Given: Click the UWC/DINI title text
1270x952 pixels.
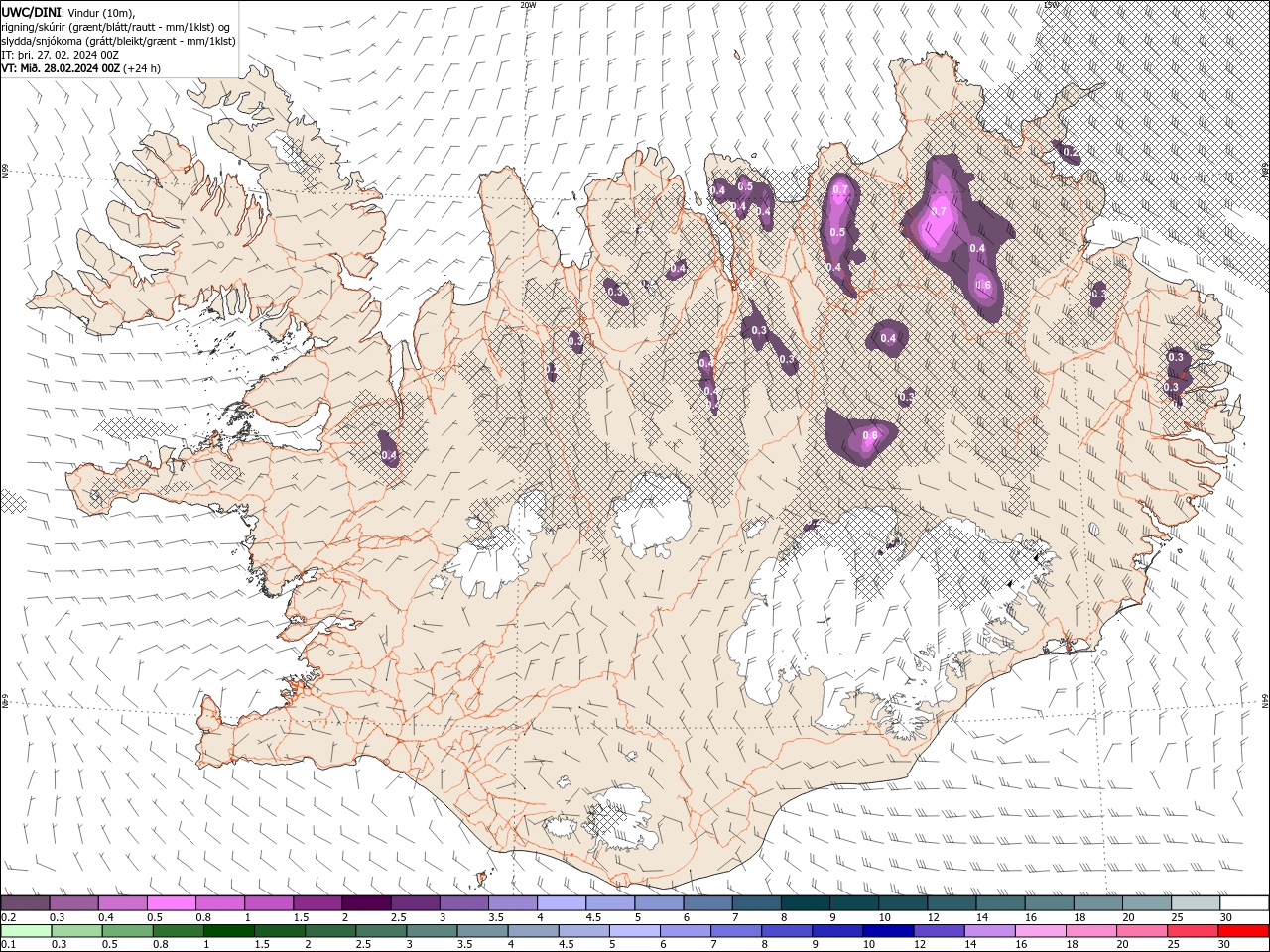Looking at the screenshot, I should (29, 13).
